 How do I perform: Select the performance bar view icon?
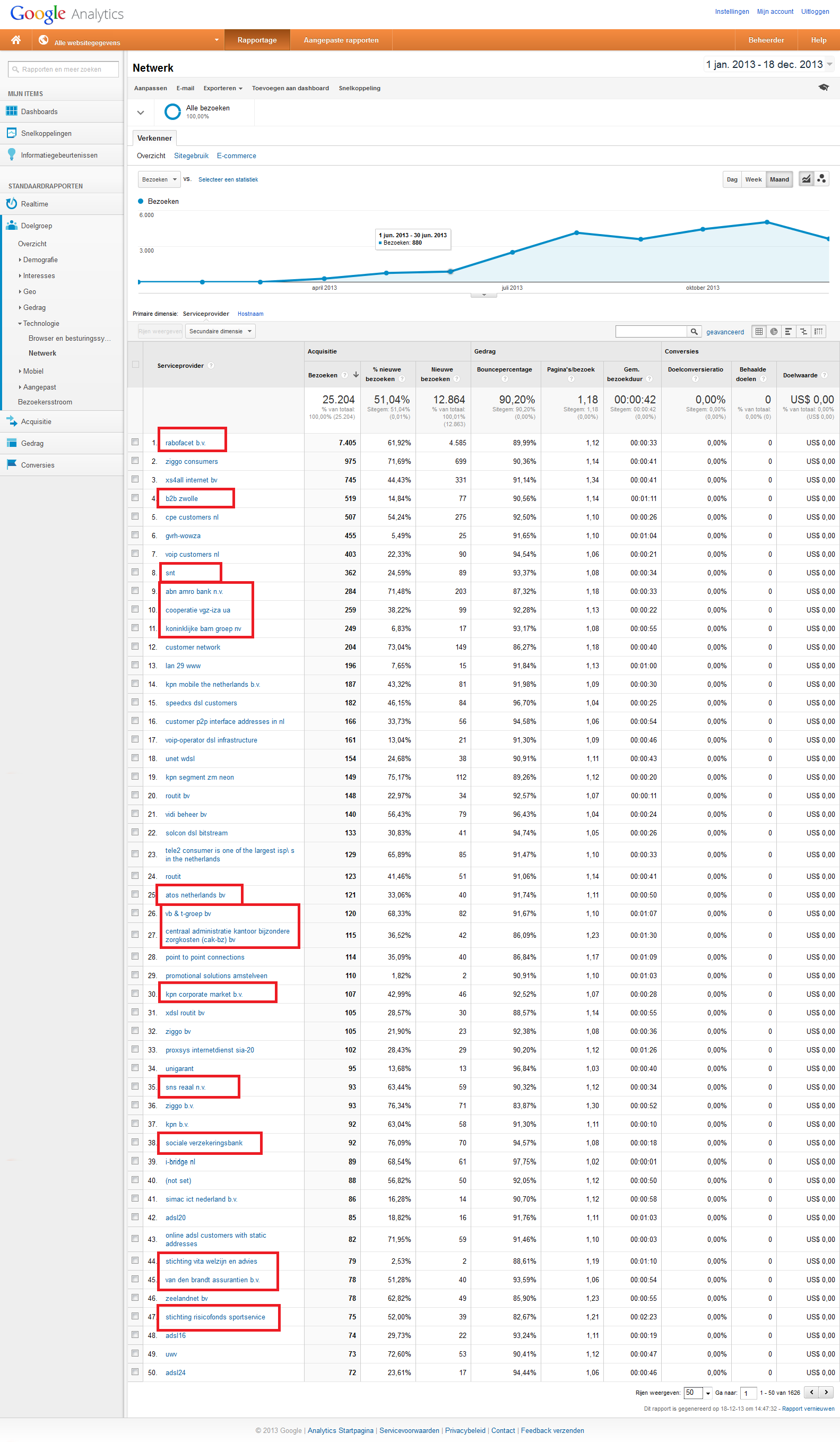click(x=789, y=331)
